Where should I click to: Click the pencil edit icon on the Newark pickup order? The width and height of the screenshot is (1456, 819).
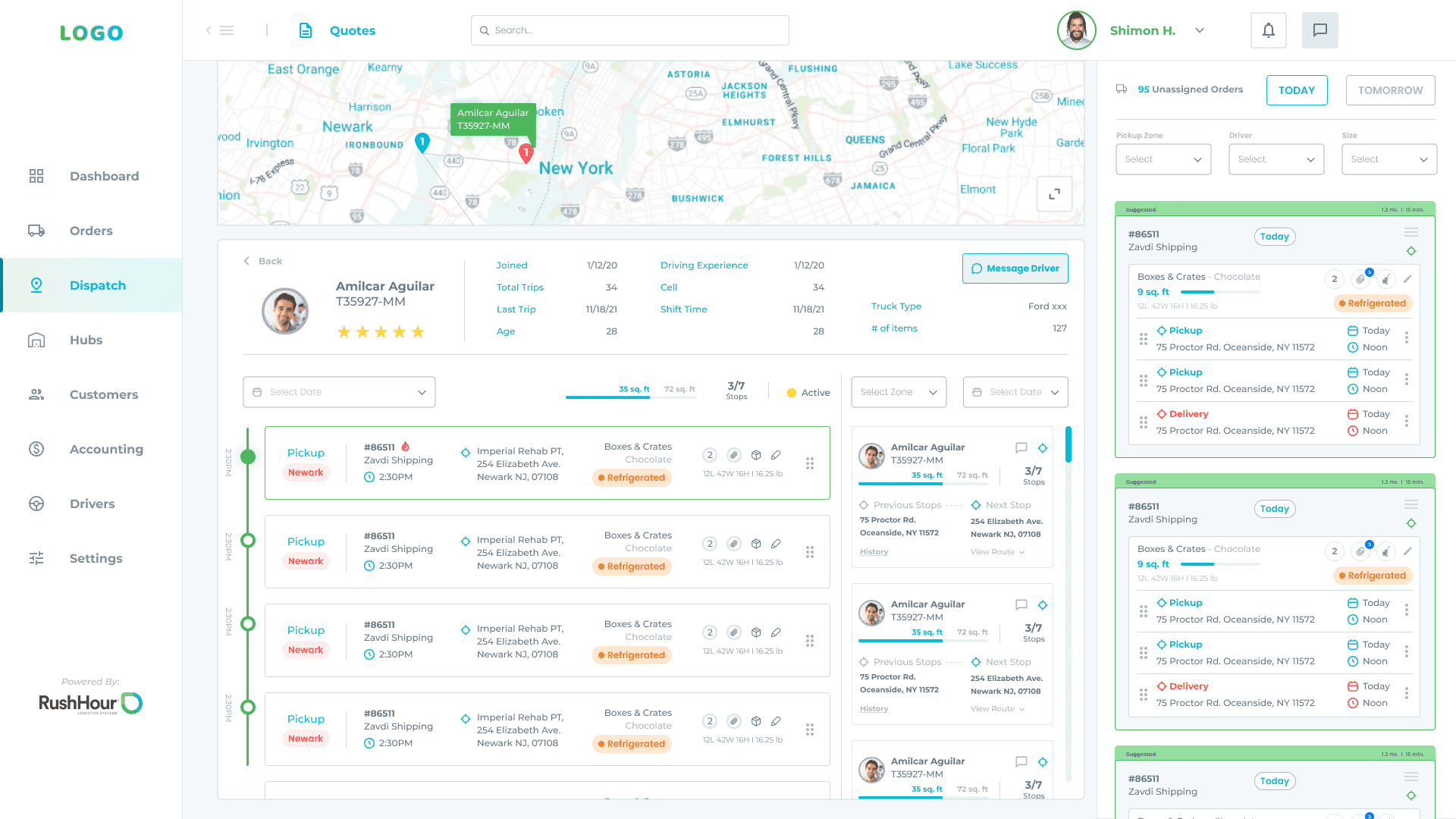776,454
